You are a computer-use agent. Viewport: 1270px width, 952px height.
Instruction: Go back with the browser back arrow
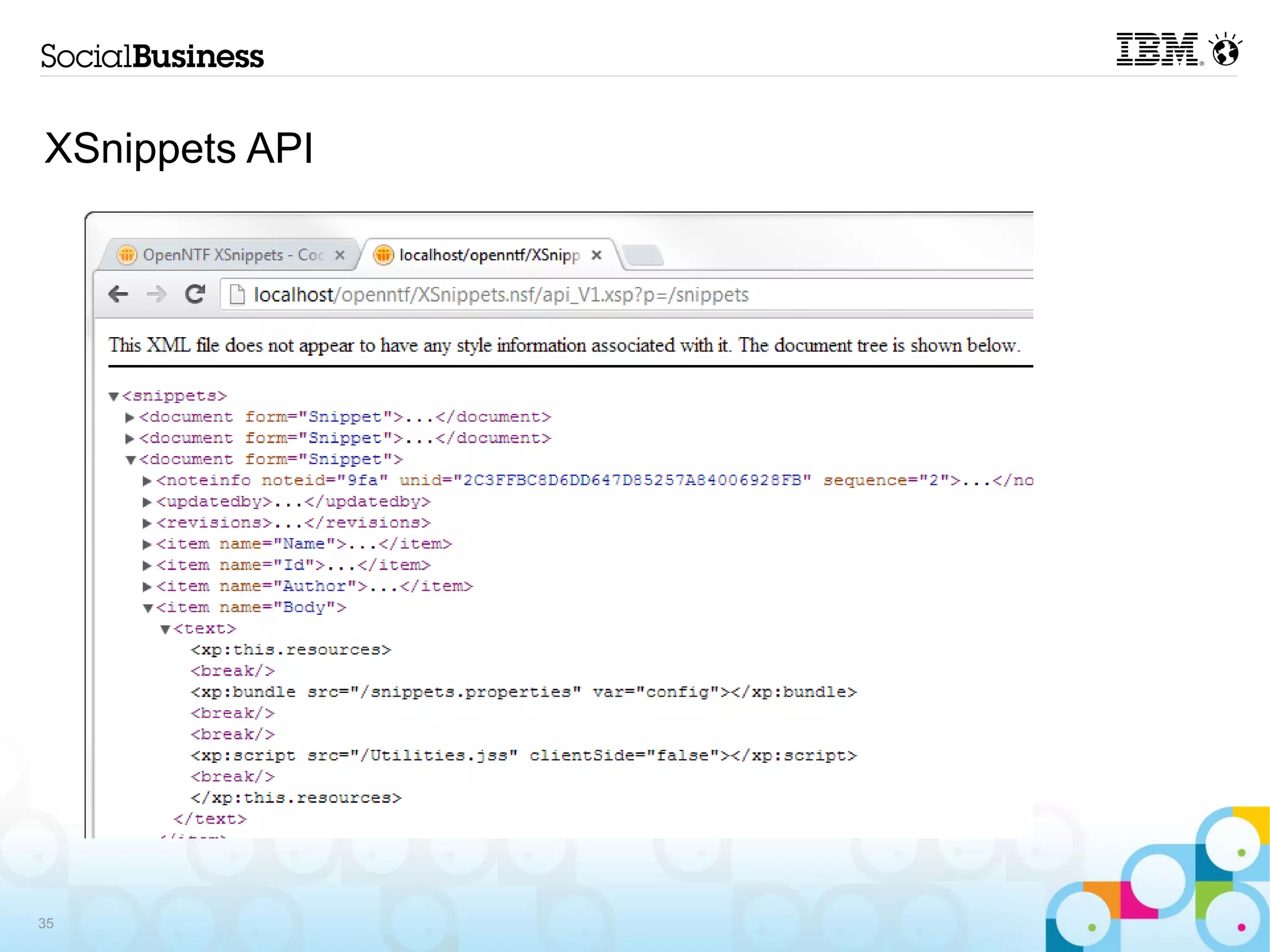tap(118, 294)
